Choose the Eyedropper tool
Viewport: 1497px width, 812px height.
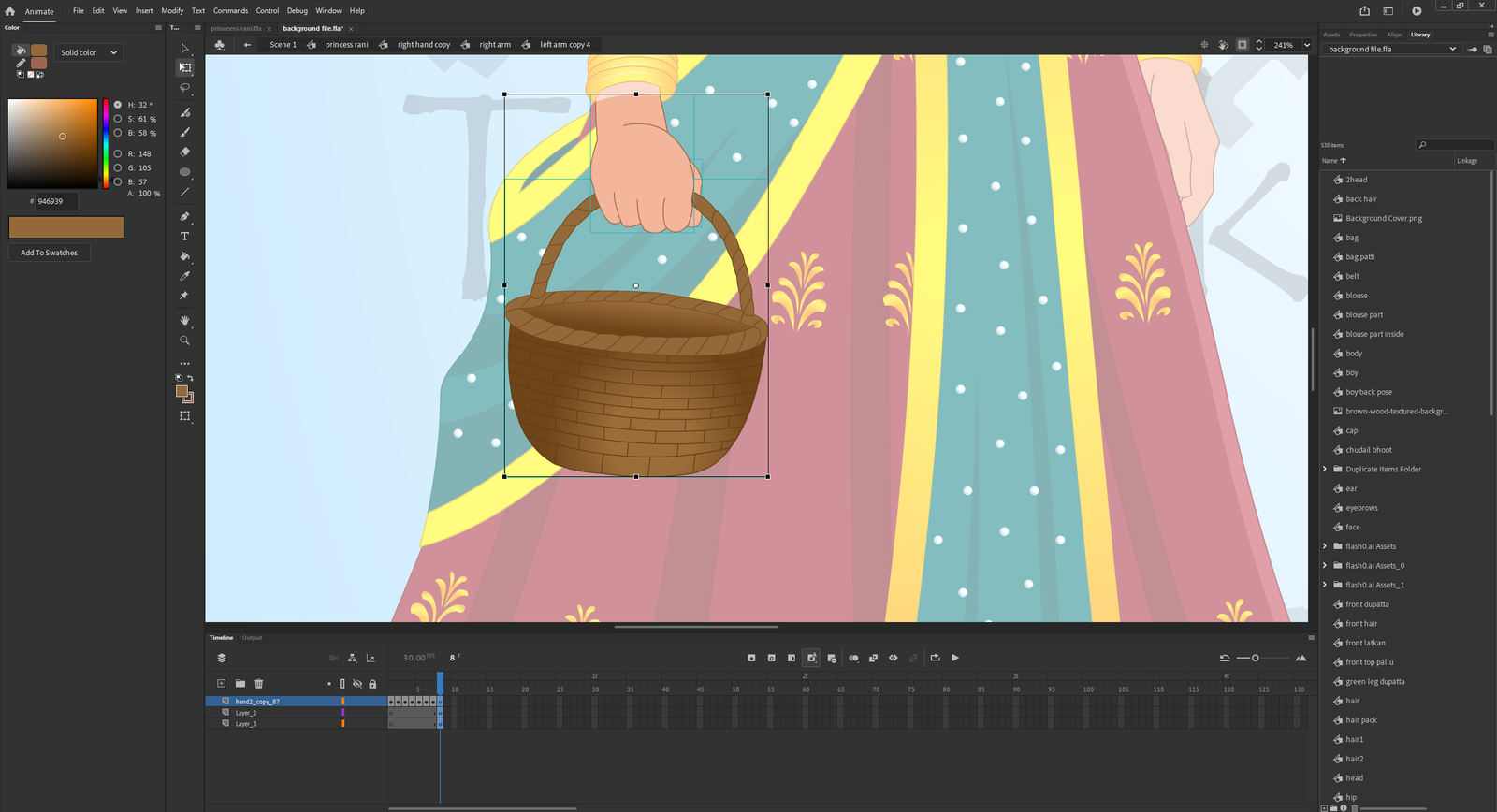pyautogui.click(x=184, y=276)
